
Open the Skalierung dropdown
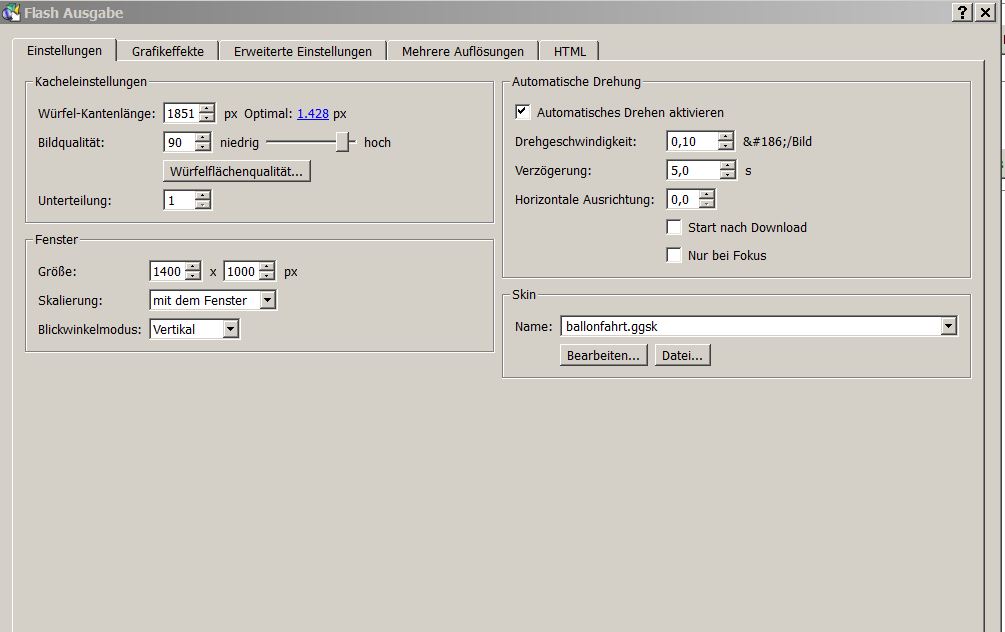tap(267, 300)
